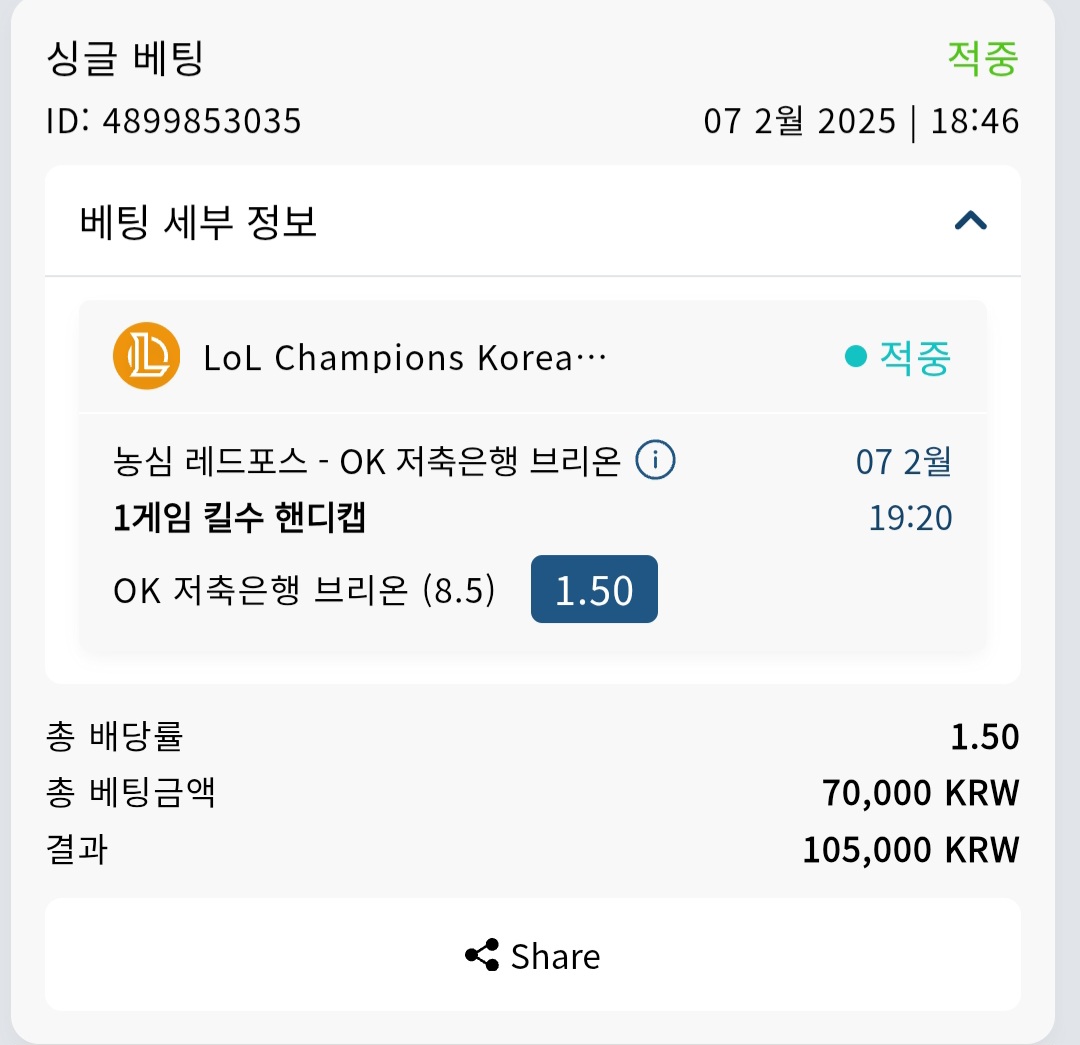
Task: Click the 70,000 KRW stake amount
Action: [920, 793]
